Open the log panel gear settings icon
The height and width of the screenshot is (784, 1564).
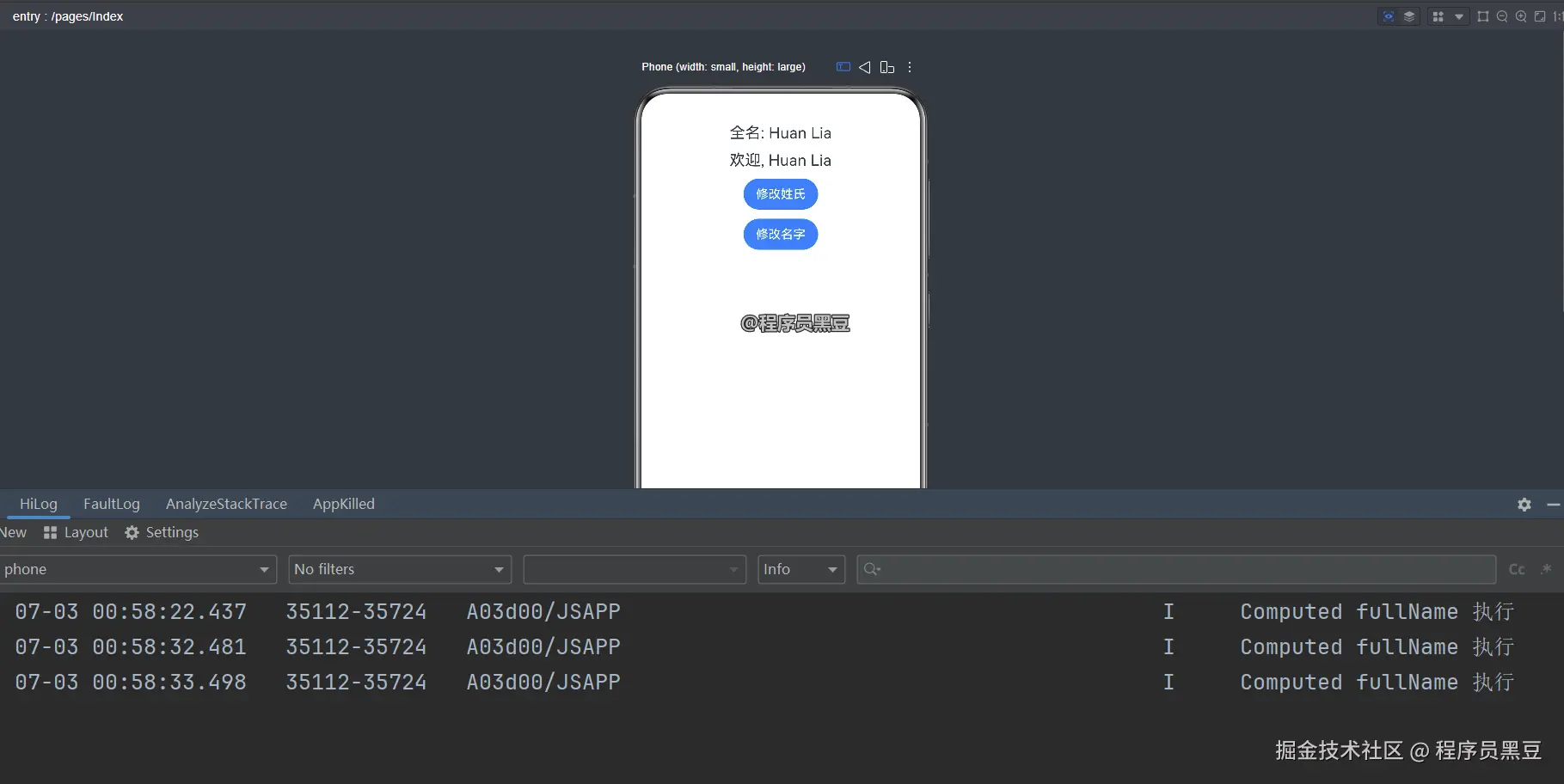pyautogui.click(x=1524, y=505)
